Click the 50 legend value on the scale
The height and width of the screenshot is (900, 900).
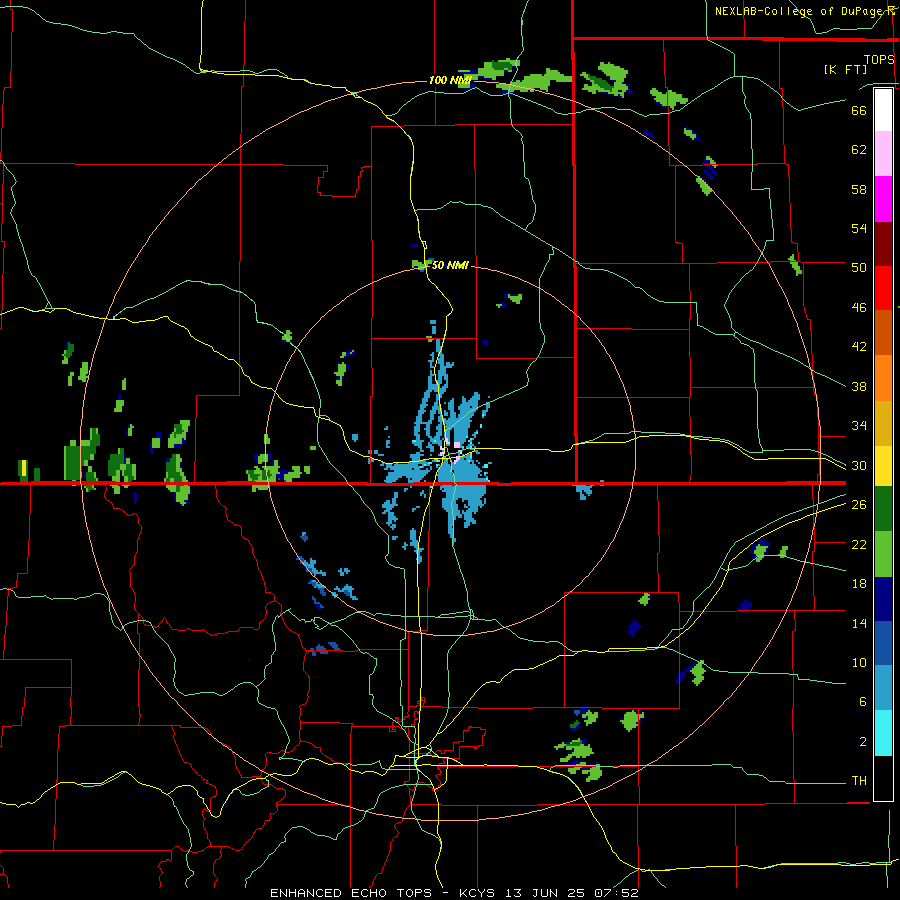point(859,267)
